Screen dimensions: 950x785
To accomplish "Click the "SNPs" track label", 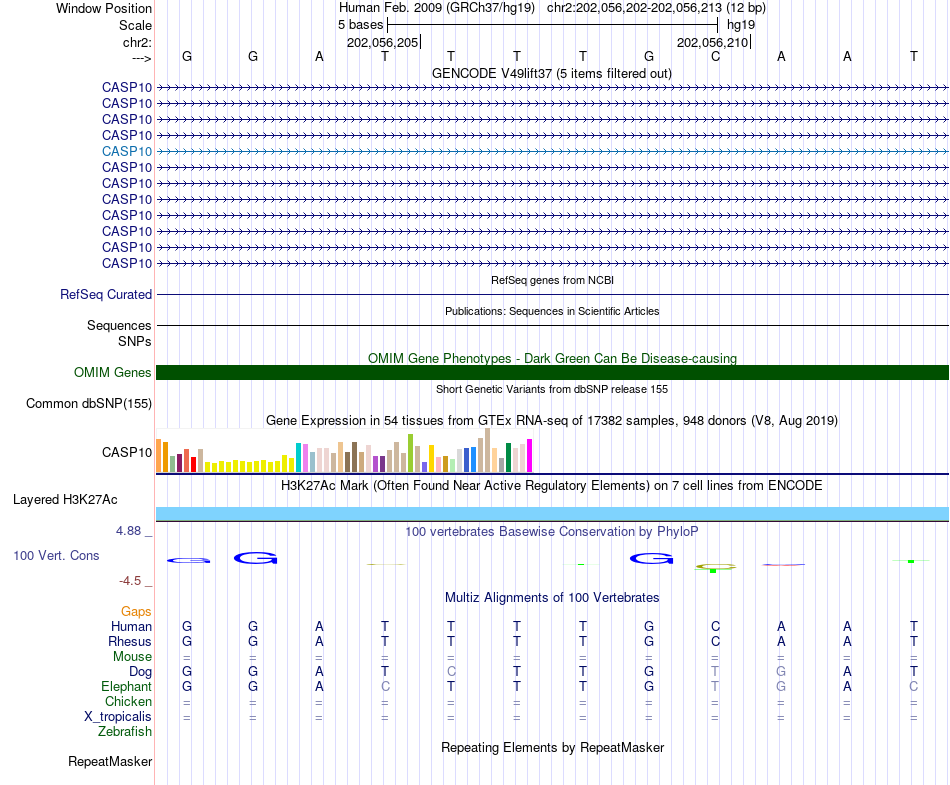I will click(x=135, y=342).
